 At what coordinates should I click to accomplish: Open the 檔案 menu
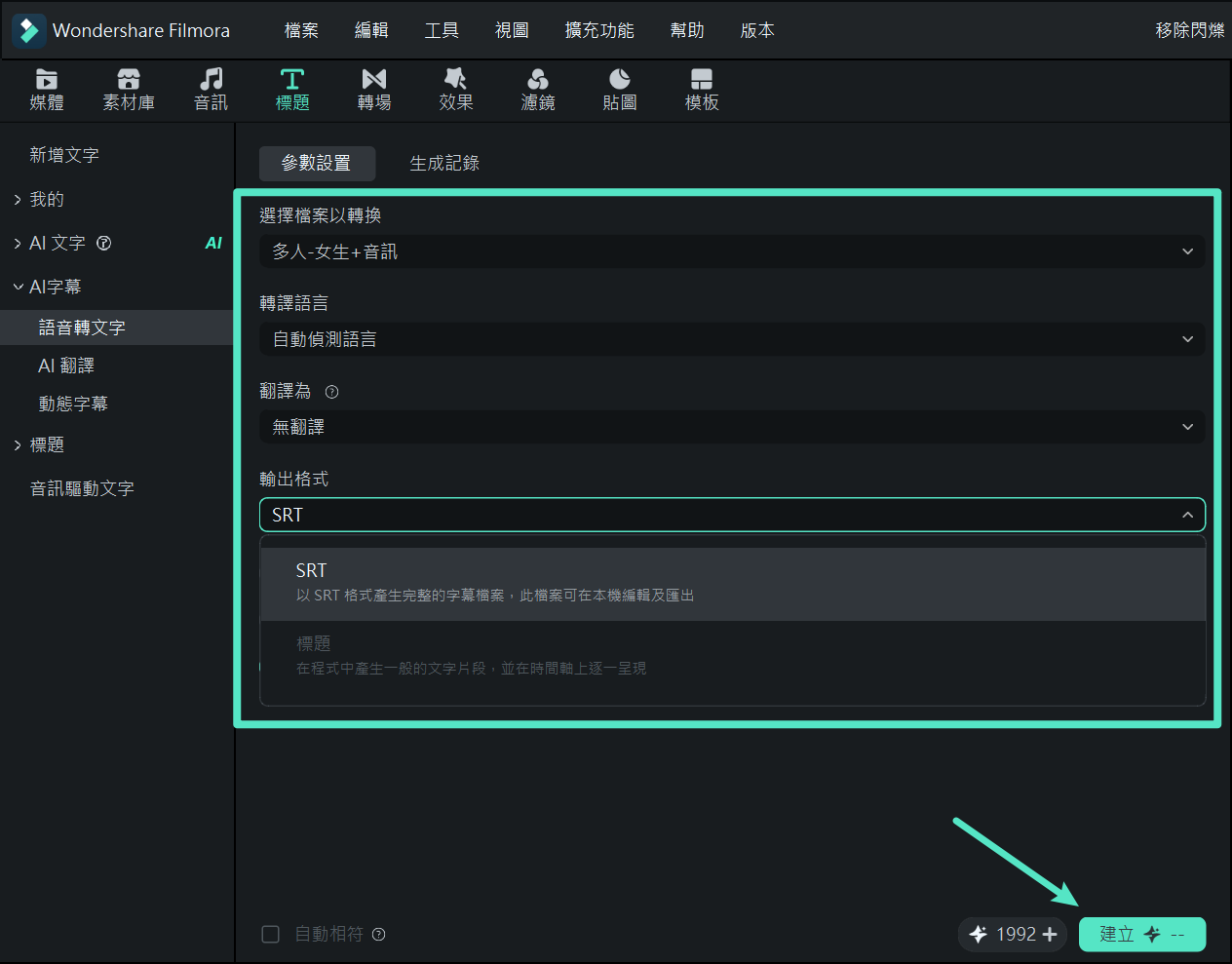(x=301, y=30)
